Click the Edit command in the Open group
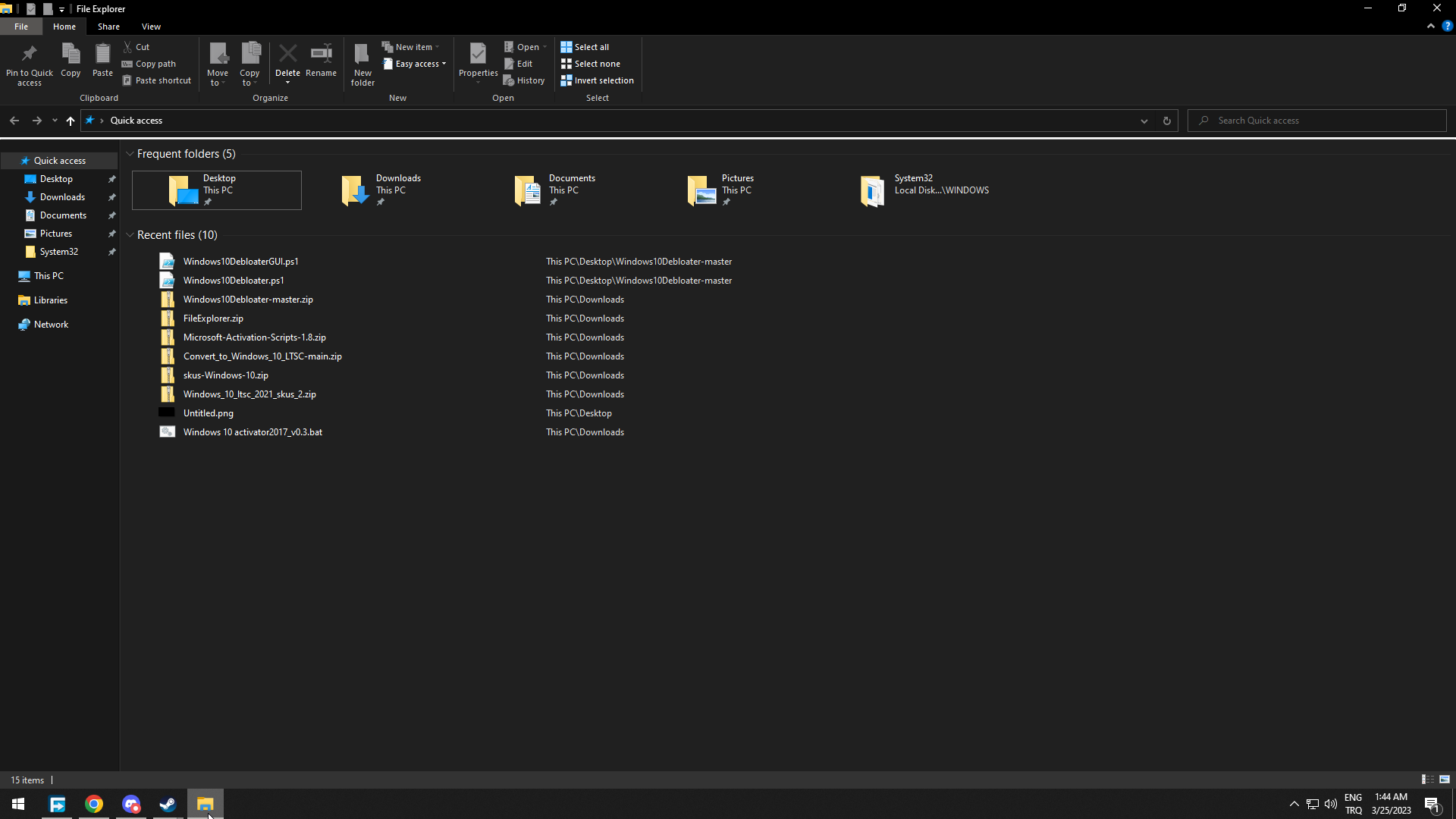The image size is (1456, 819). coord(519,64)
